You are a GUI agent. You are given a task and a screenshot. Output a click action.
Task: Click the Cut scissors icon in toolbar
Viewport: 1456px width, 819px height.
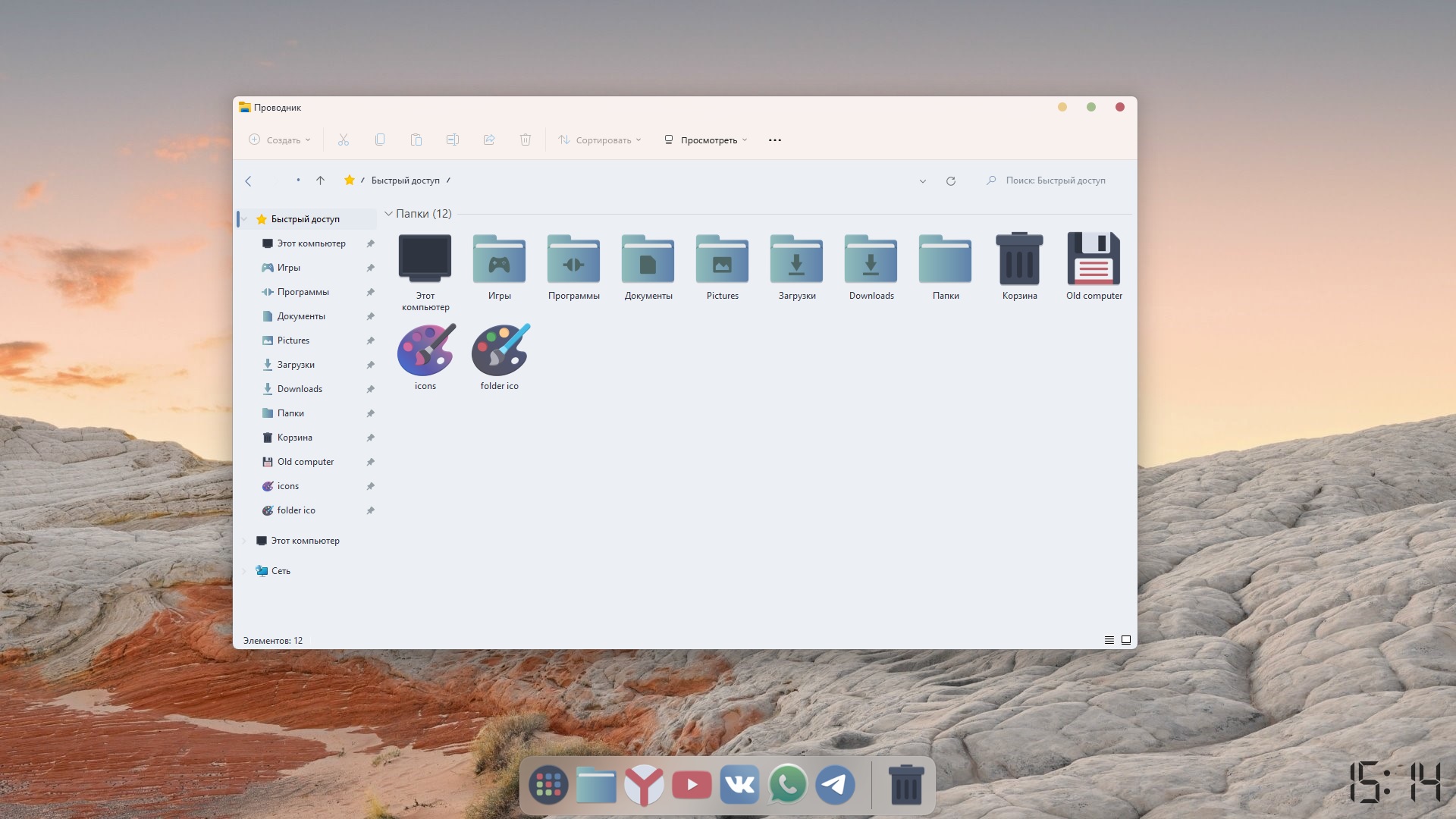click(x=344, y=140)
